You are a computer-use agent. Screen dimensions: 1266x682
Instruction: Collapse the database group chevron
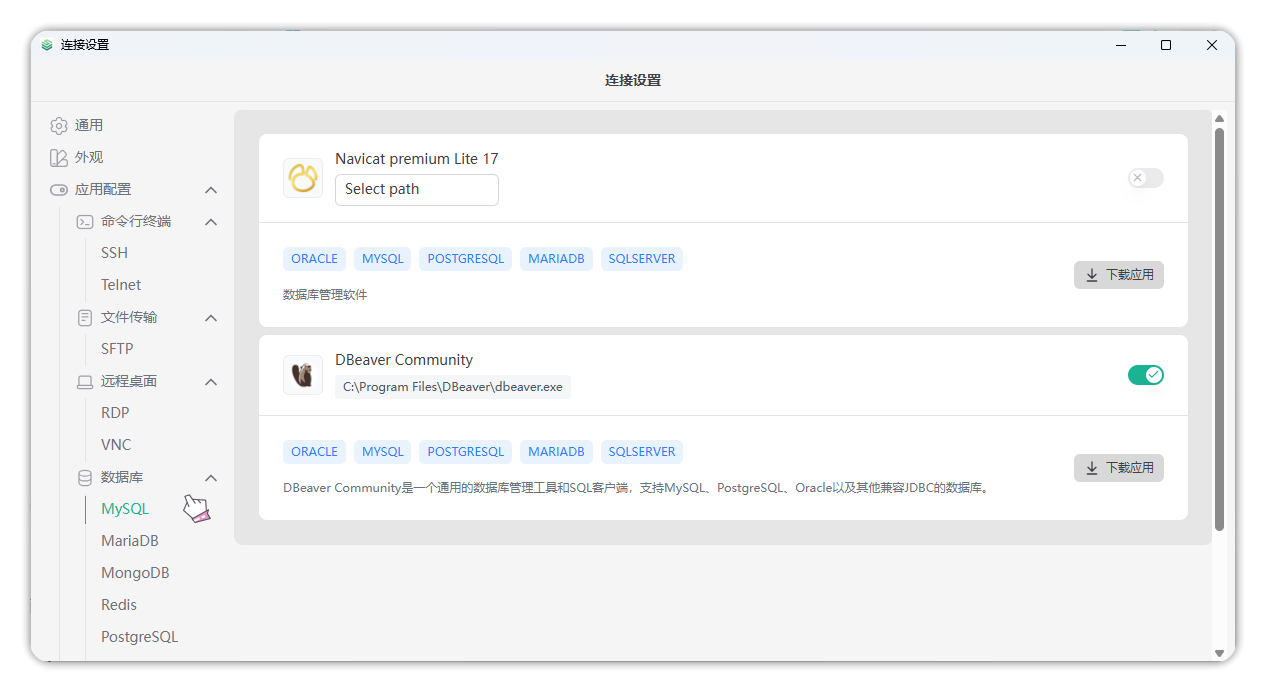click(211, 478)
